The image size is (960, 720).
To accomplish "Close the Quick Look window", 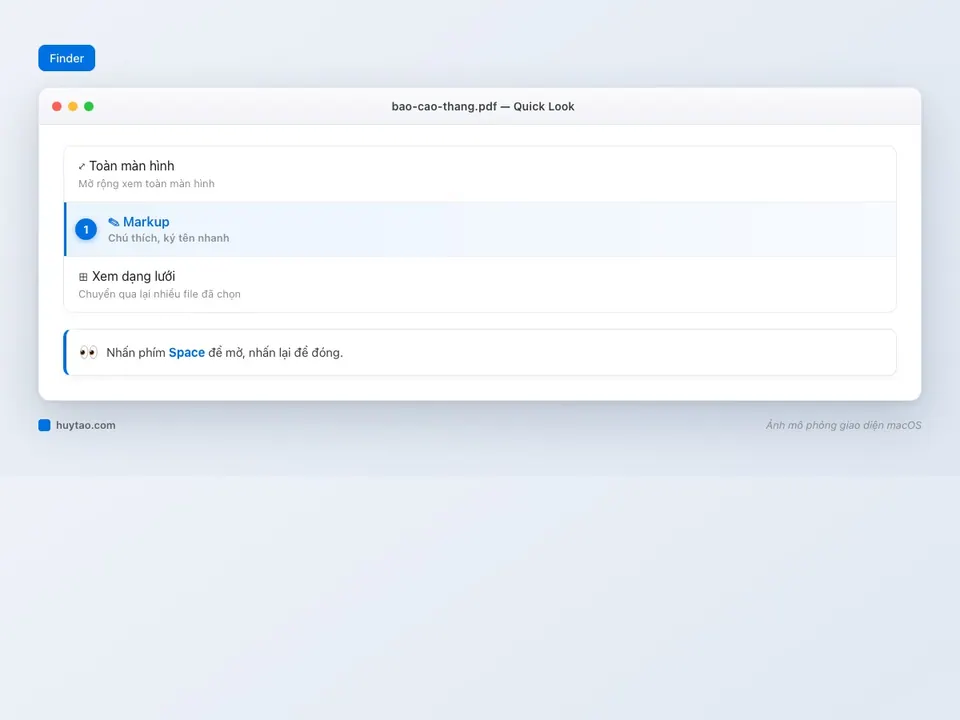I will pos(57,107).
